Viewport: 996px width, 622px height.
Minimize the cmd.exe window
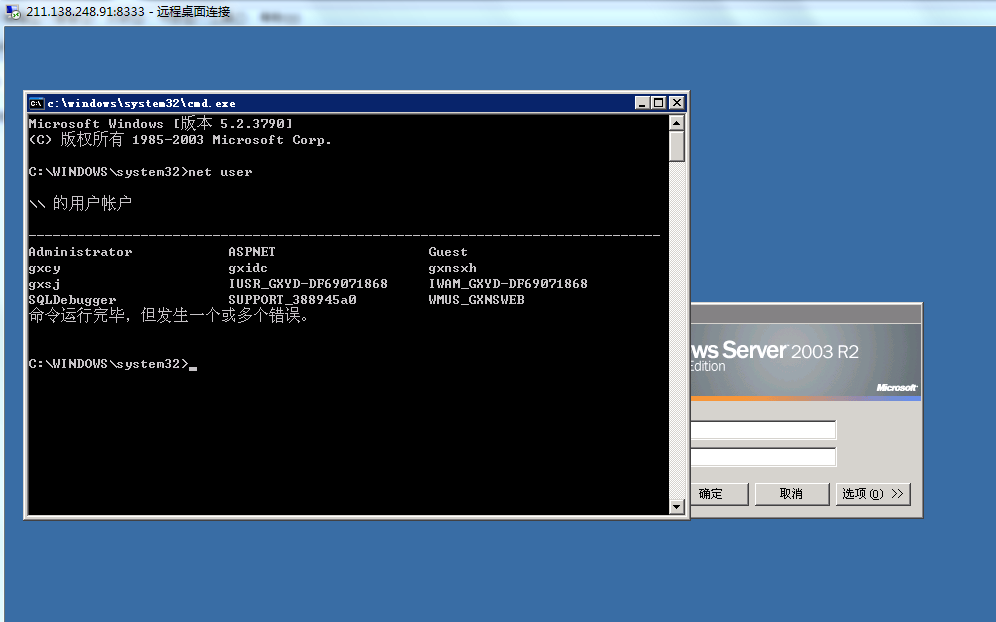[642, 103]
